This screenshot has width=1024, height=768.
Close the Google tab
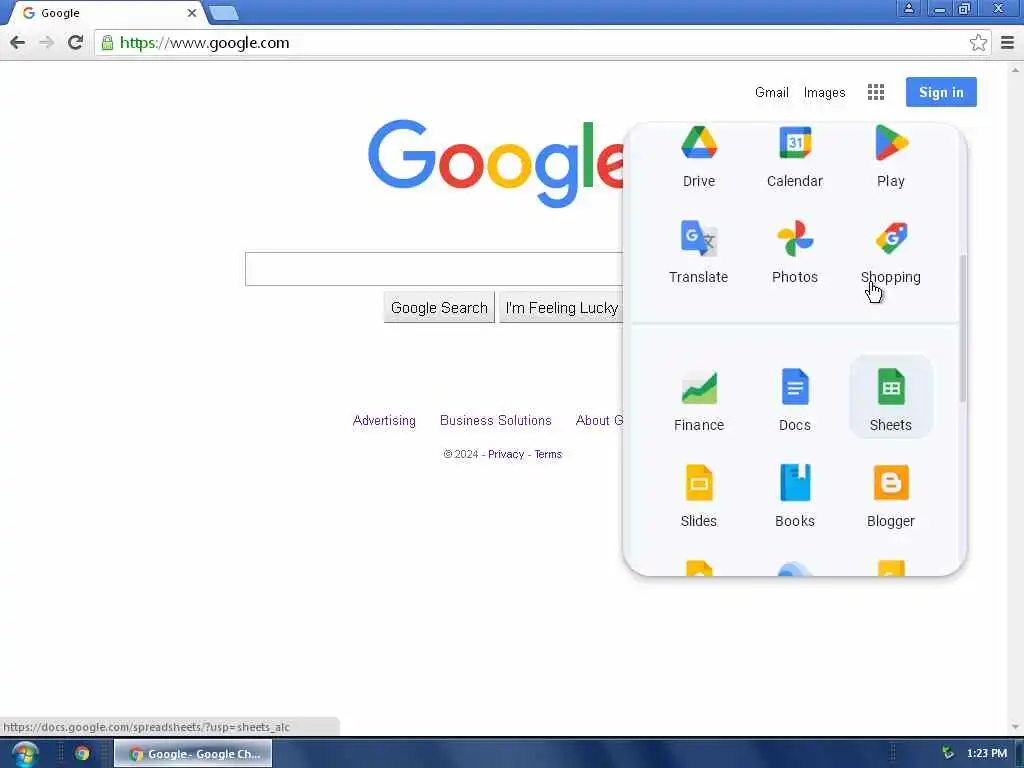191,13
